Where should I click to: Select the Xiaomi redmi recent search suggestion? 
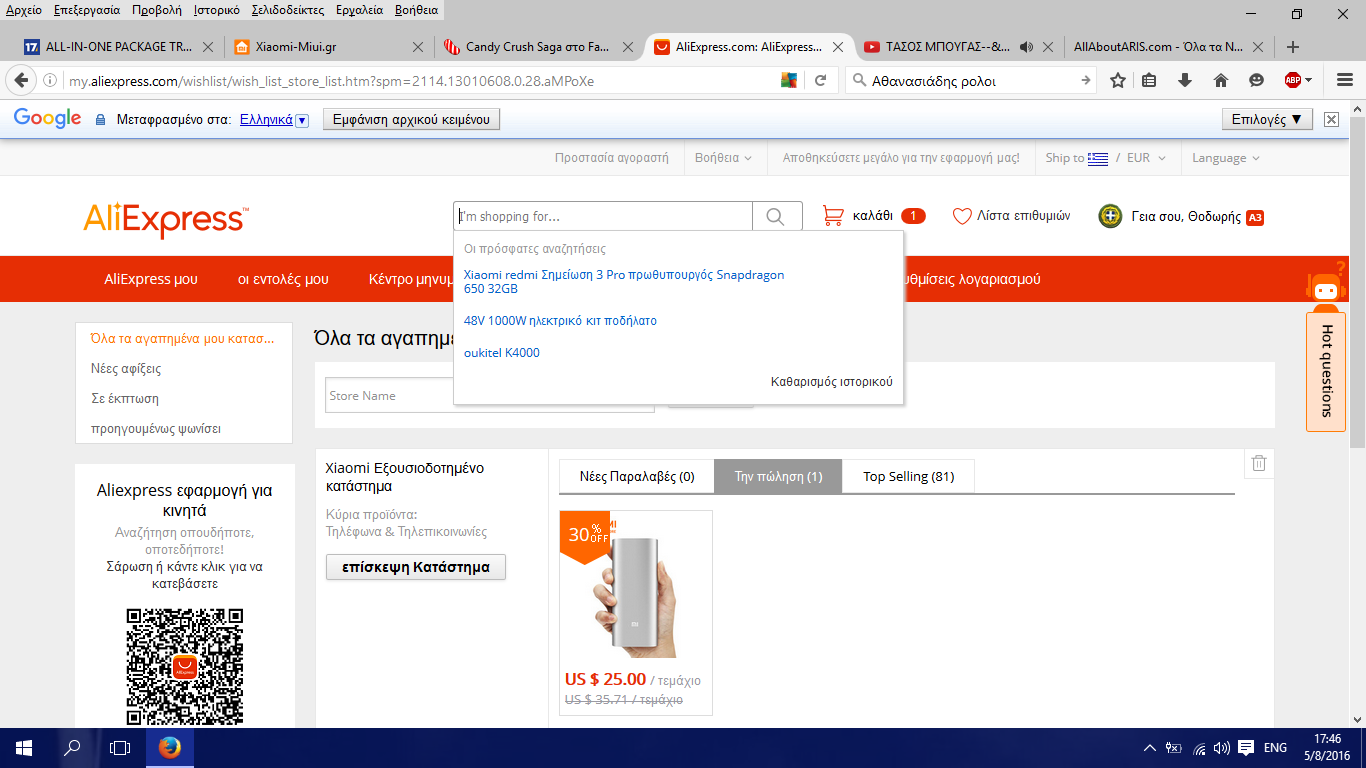click(624, 282)
